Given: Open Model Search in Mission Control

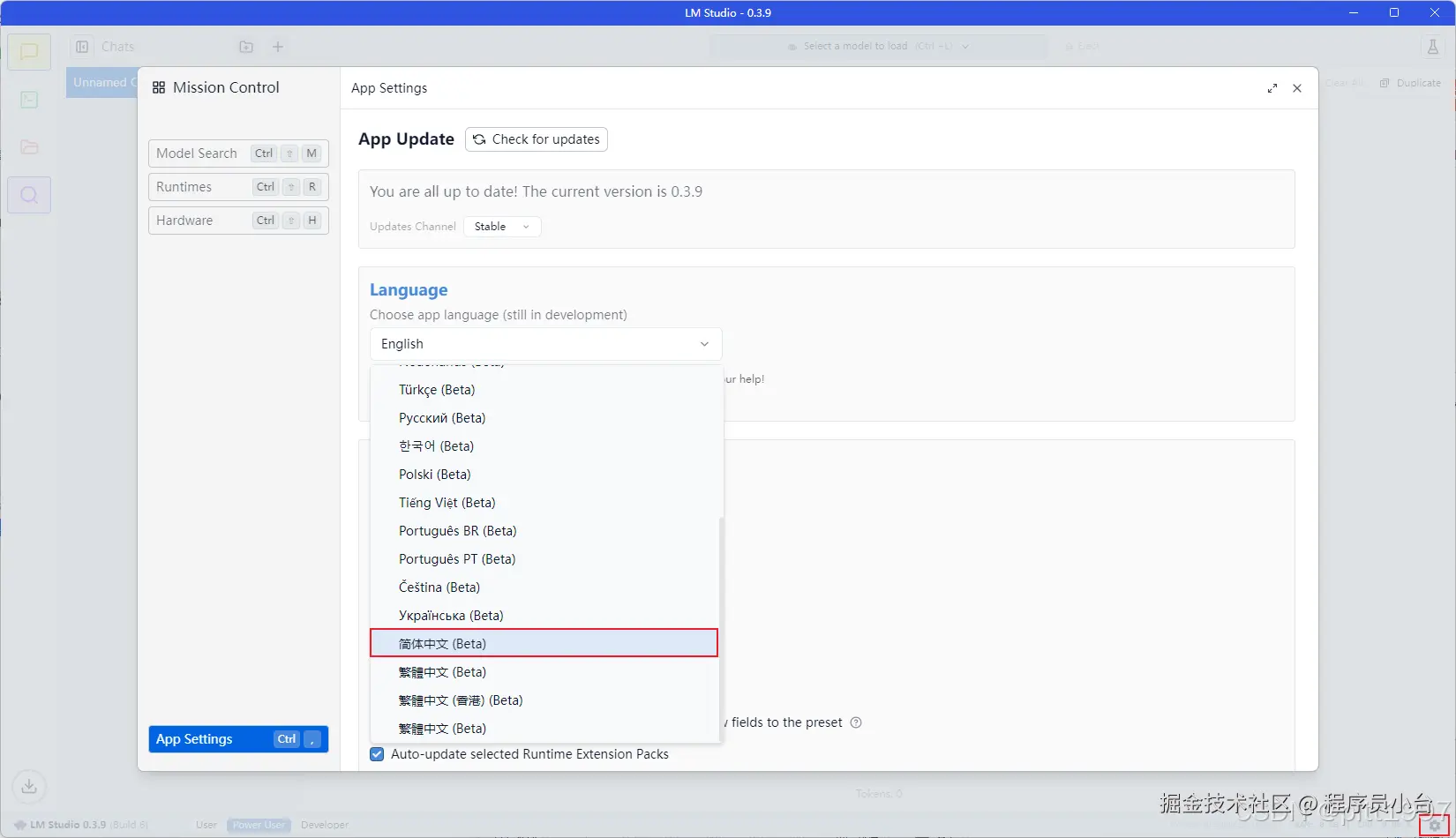Looking at the screenshot, I should click(238, 153).
